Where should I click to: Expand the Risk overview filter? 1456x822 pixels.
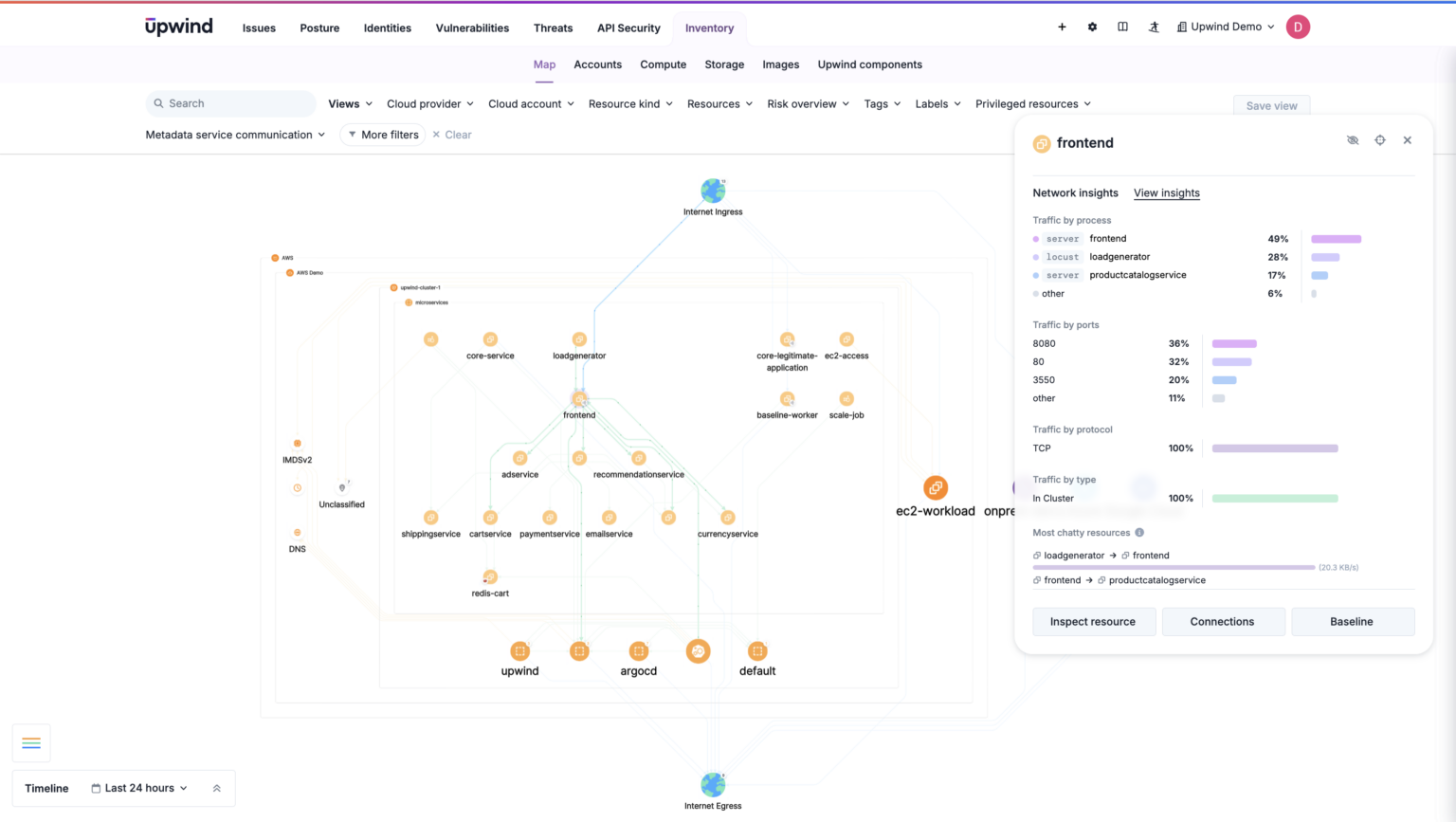tap(807, 103)
